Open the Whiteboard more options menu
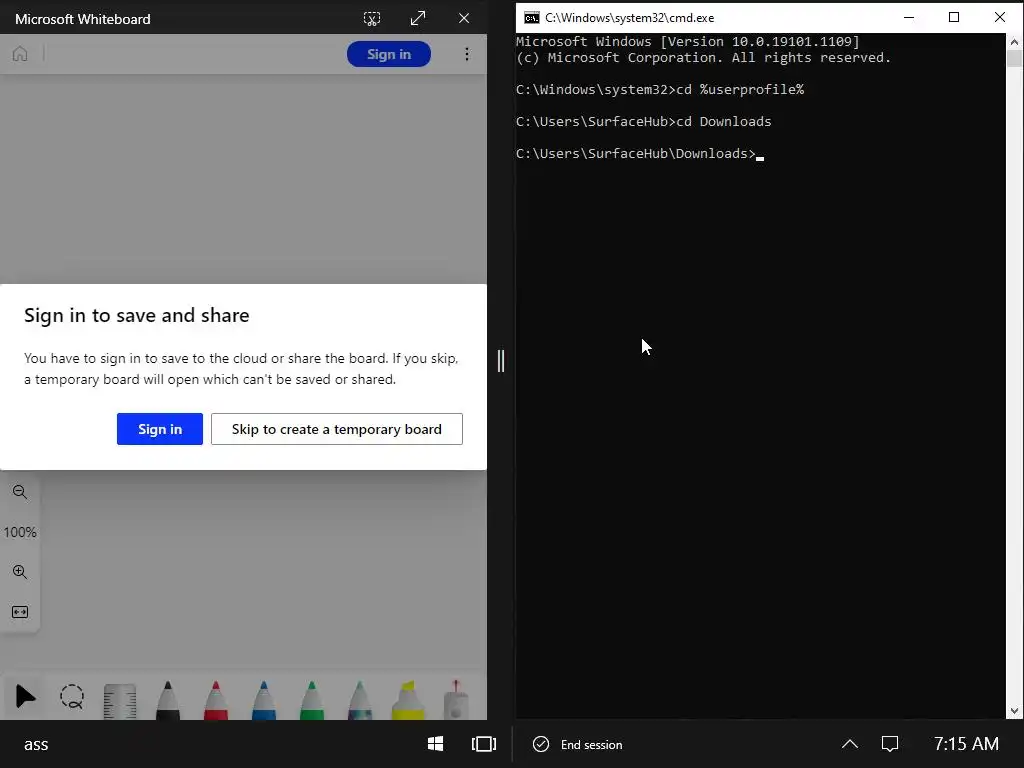The height and width of the screenshot is (768, 1024). coord(466,54)
